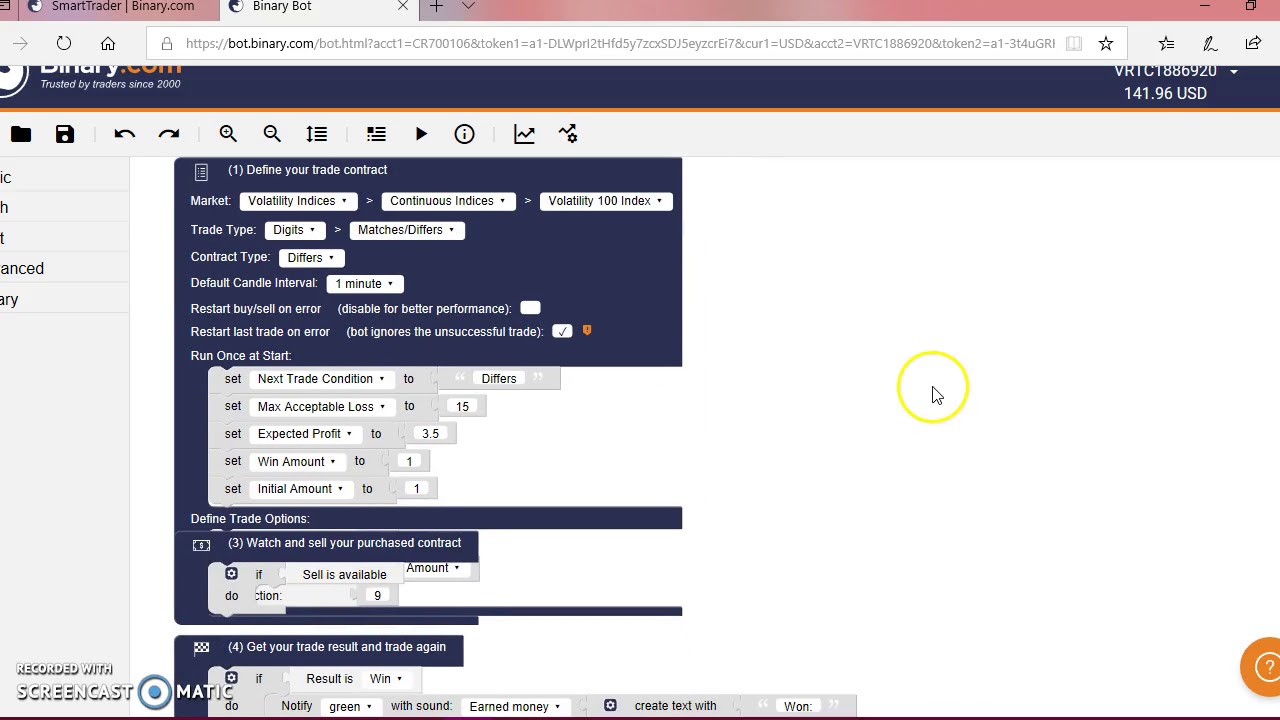The height and width of the screenshot is (720, 1280).
Task: Open a new browser tab
Action: coord(436,6)
